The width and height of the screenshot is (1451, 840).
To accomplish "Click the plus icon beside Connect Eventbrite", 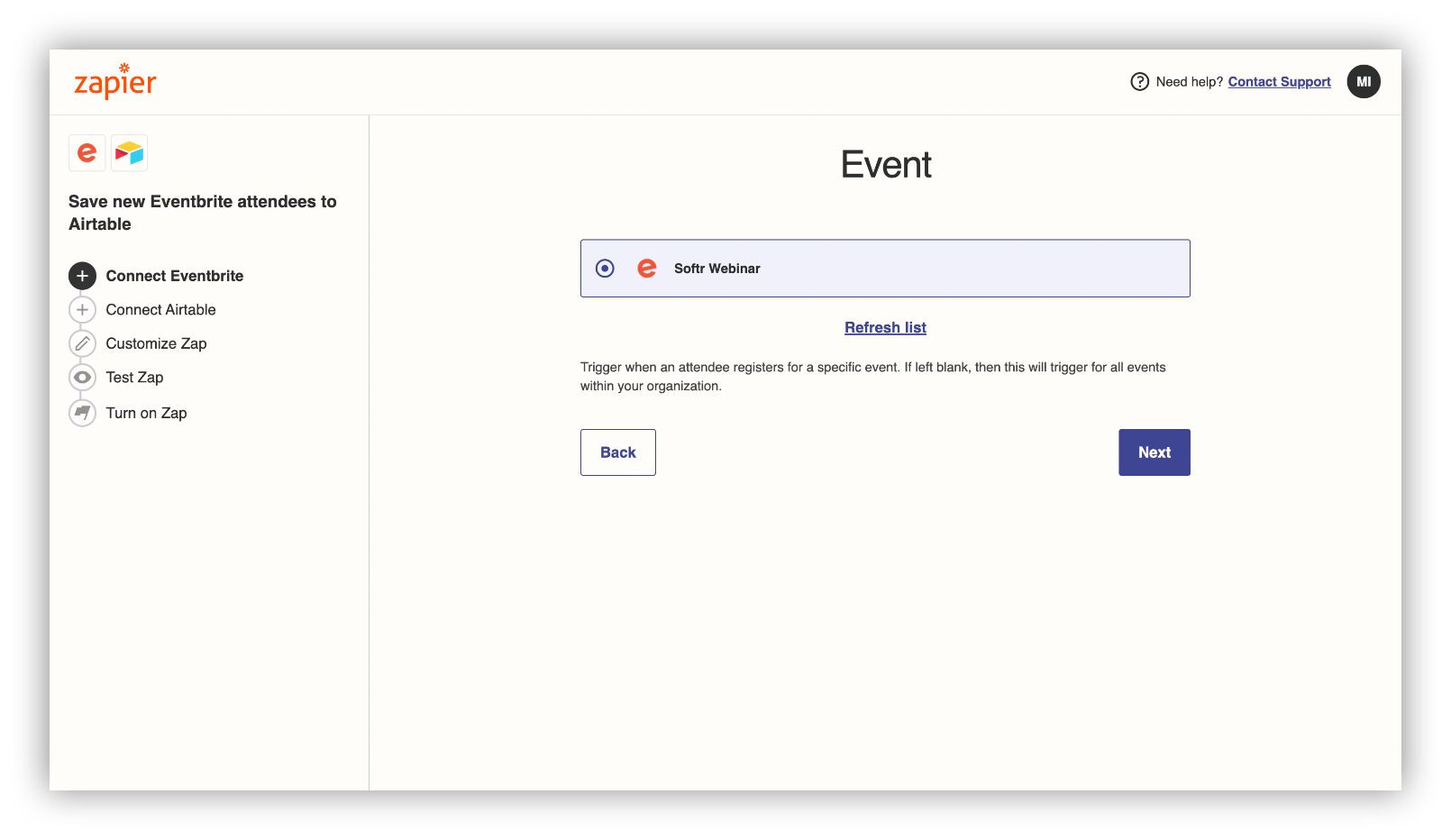I will click(82, 276).
